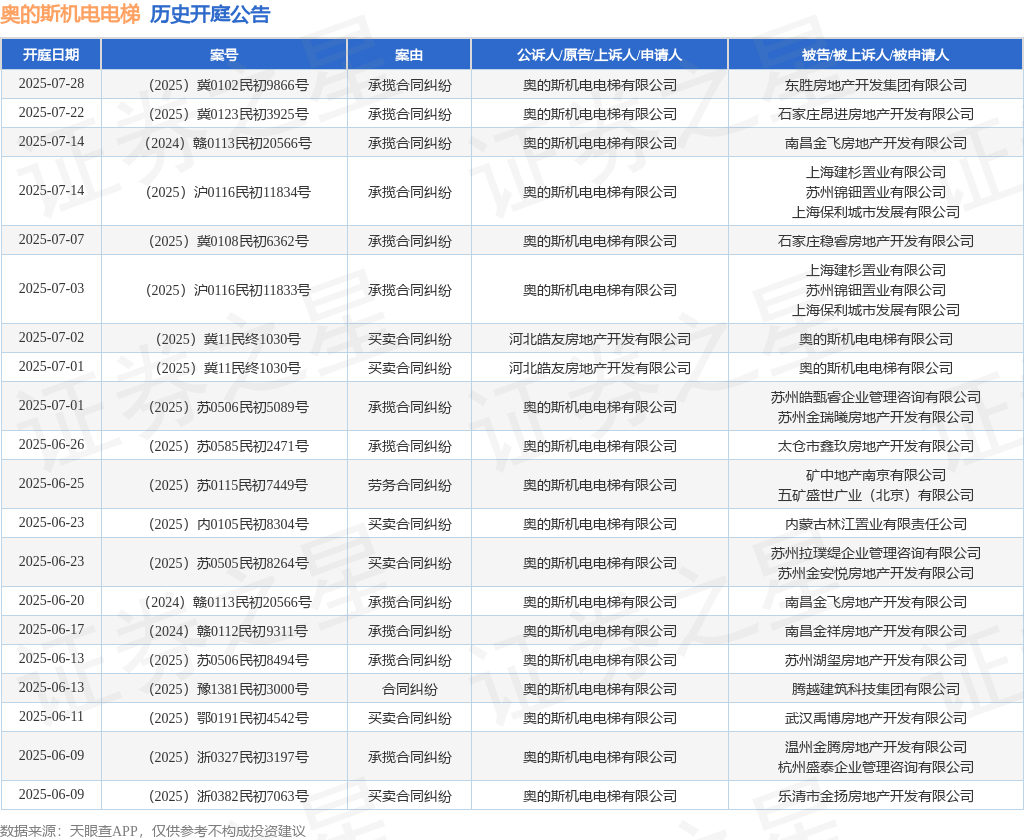Select the 开庭日期 column header

[51, 55]
